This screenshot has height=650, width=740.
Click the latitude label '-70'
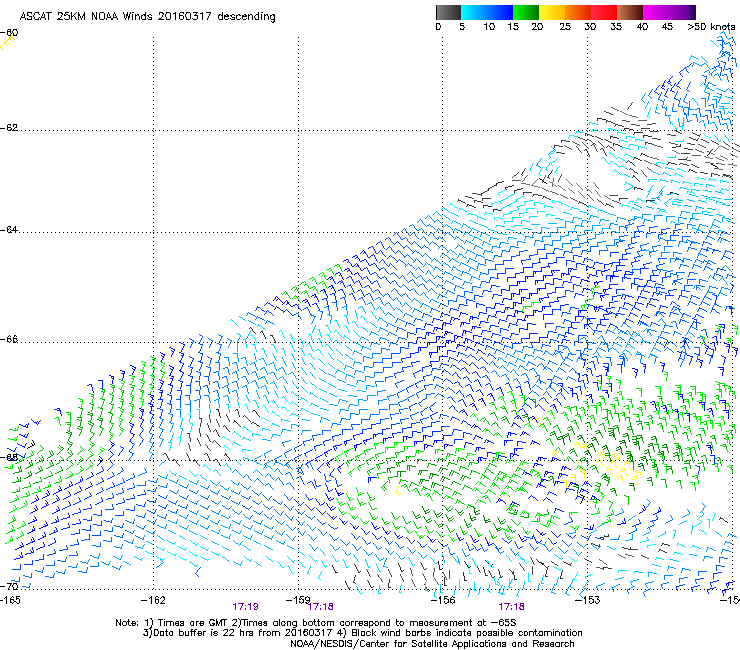click(x=9, y=586)
